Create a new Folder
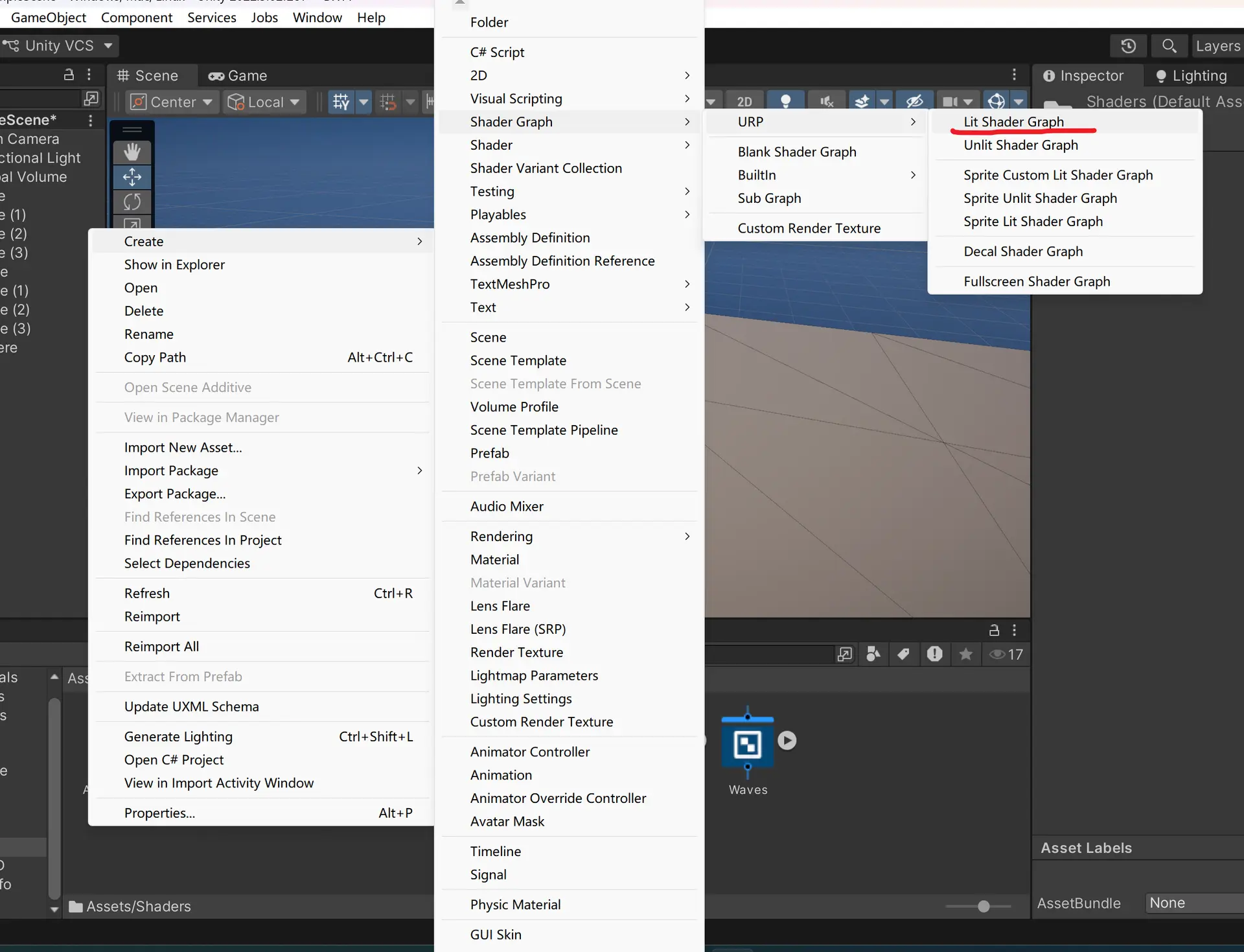1244x952 pixels. tap(569, 23)
